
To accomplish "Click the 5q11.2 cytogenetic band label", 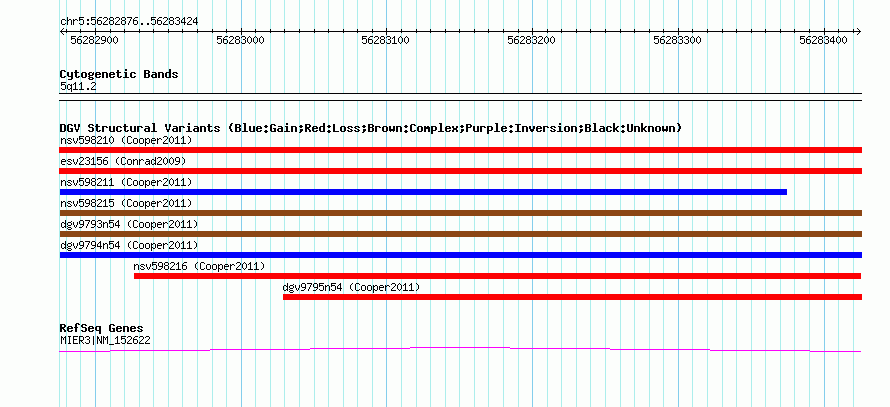I will pyautogui.click(x=76, y=87).
